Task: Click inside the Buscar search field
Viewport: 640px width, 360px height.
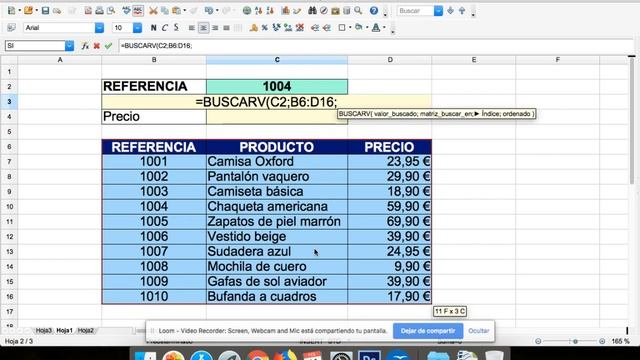Action: point(415,11)
